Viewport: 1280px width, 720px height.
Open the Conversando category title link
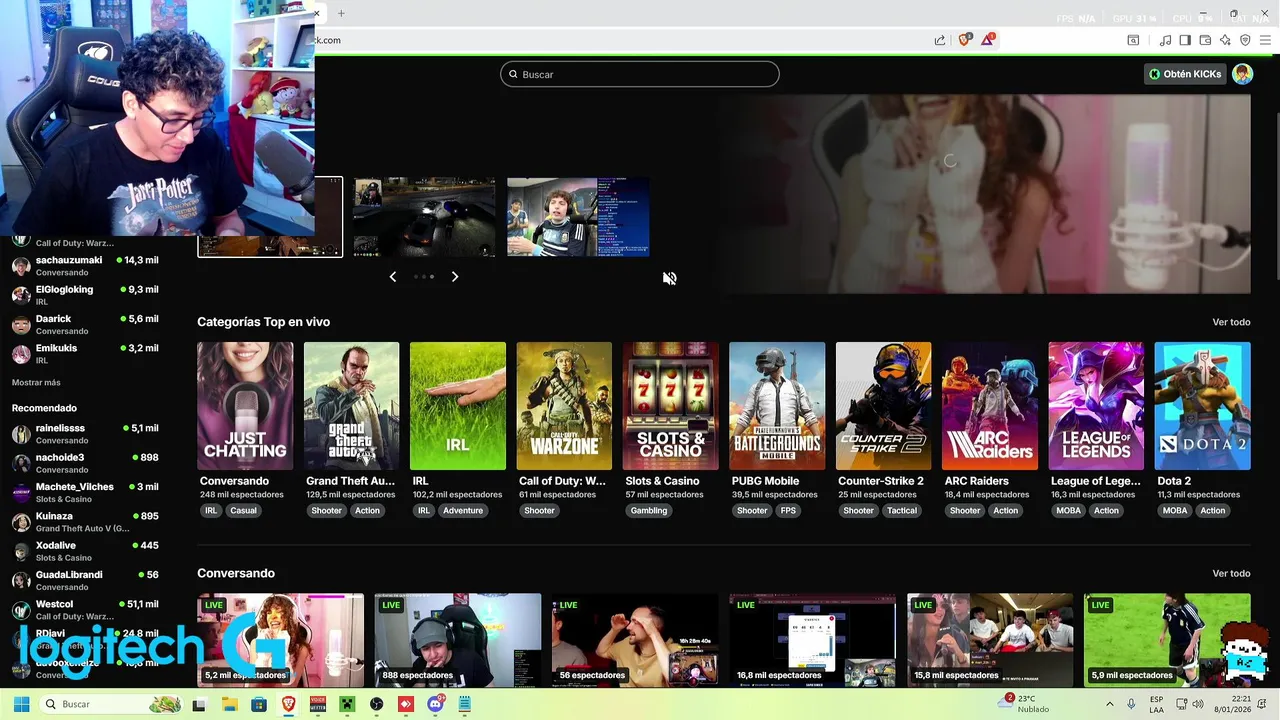pos(234,481)
